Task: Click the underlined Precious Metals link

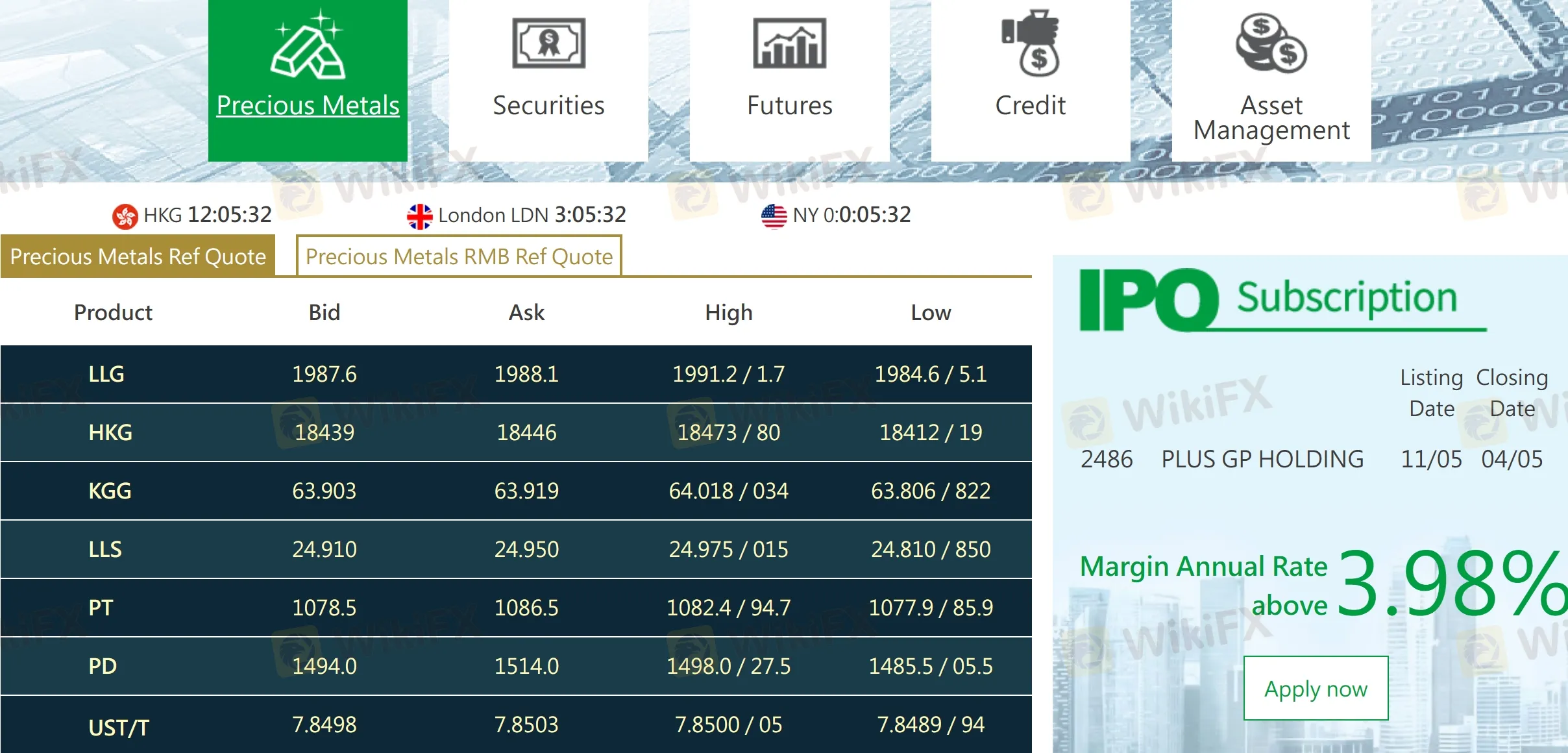Action: (x=308, y=105)
